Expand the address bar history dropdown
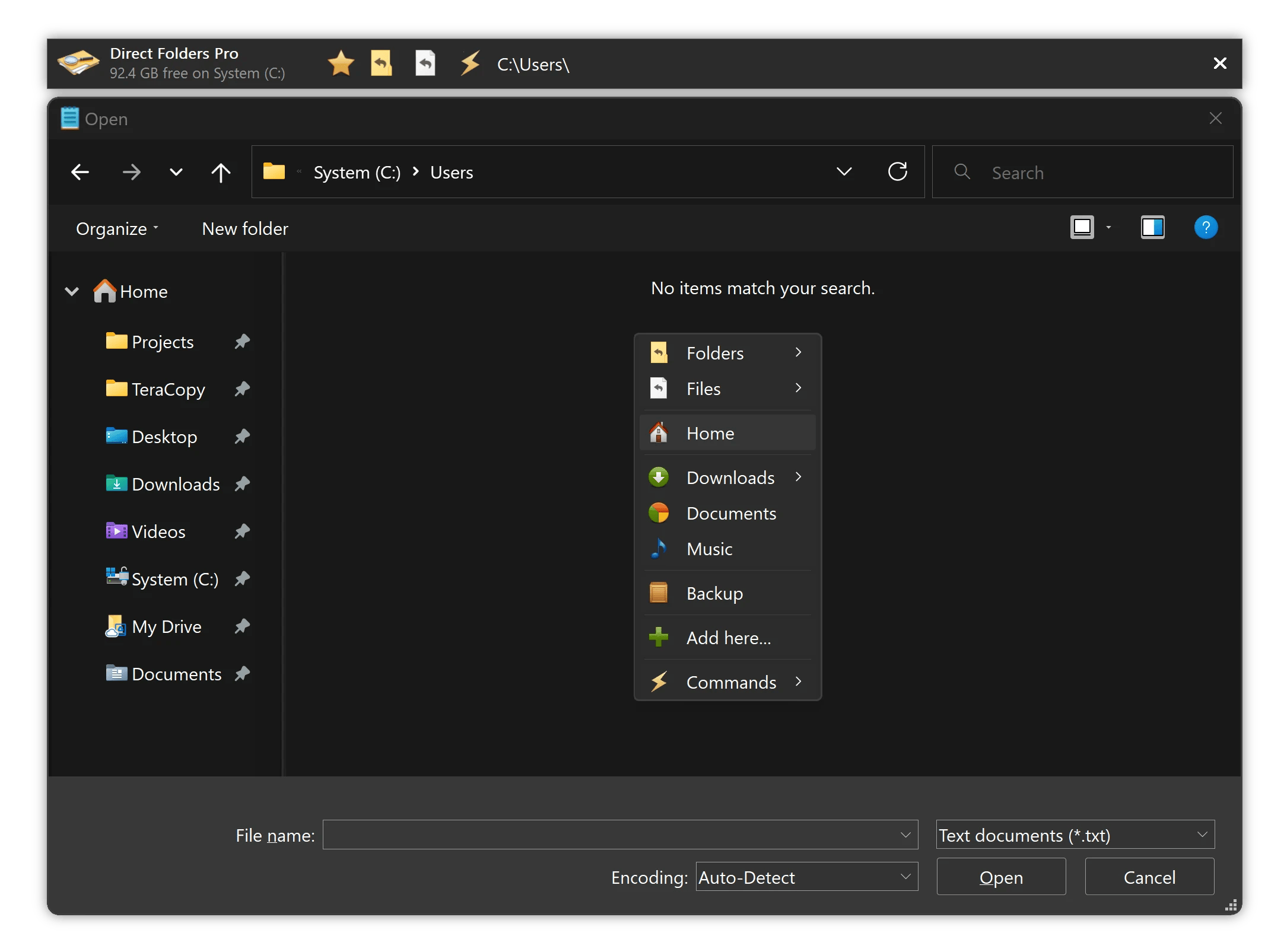Image resolution: width=1284 pixels, height=952 pixels. click(x=844, y=172)
